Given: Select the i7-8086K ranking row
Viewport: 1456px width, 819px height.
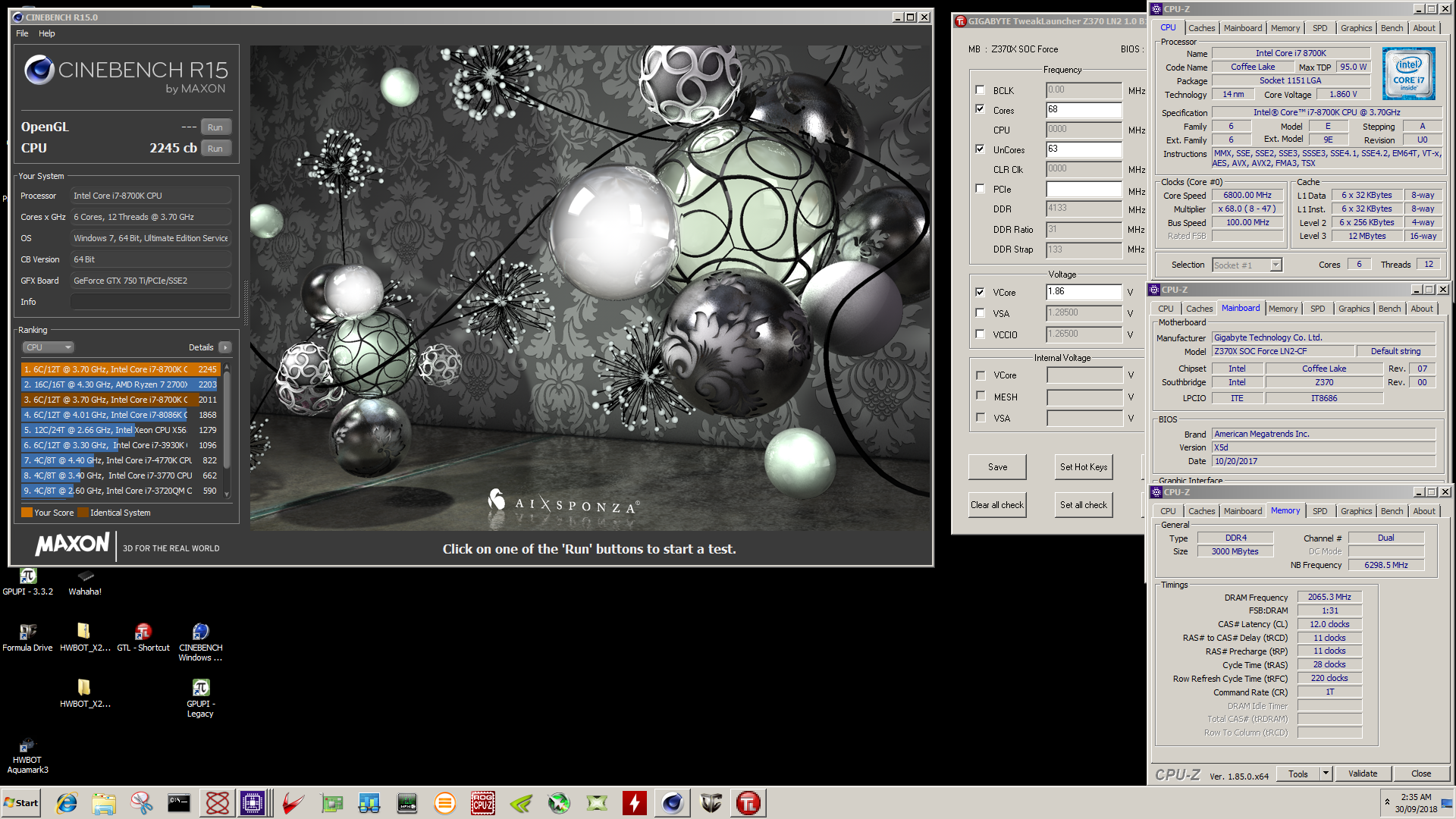Looking at the screenshot, I should click(120, 415).
